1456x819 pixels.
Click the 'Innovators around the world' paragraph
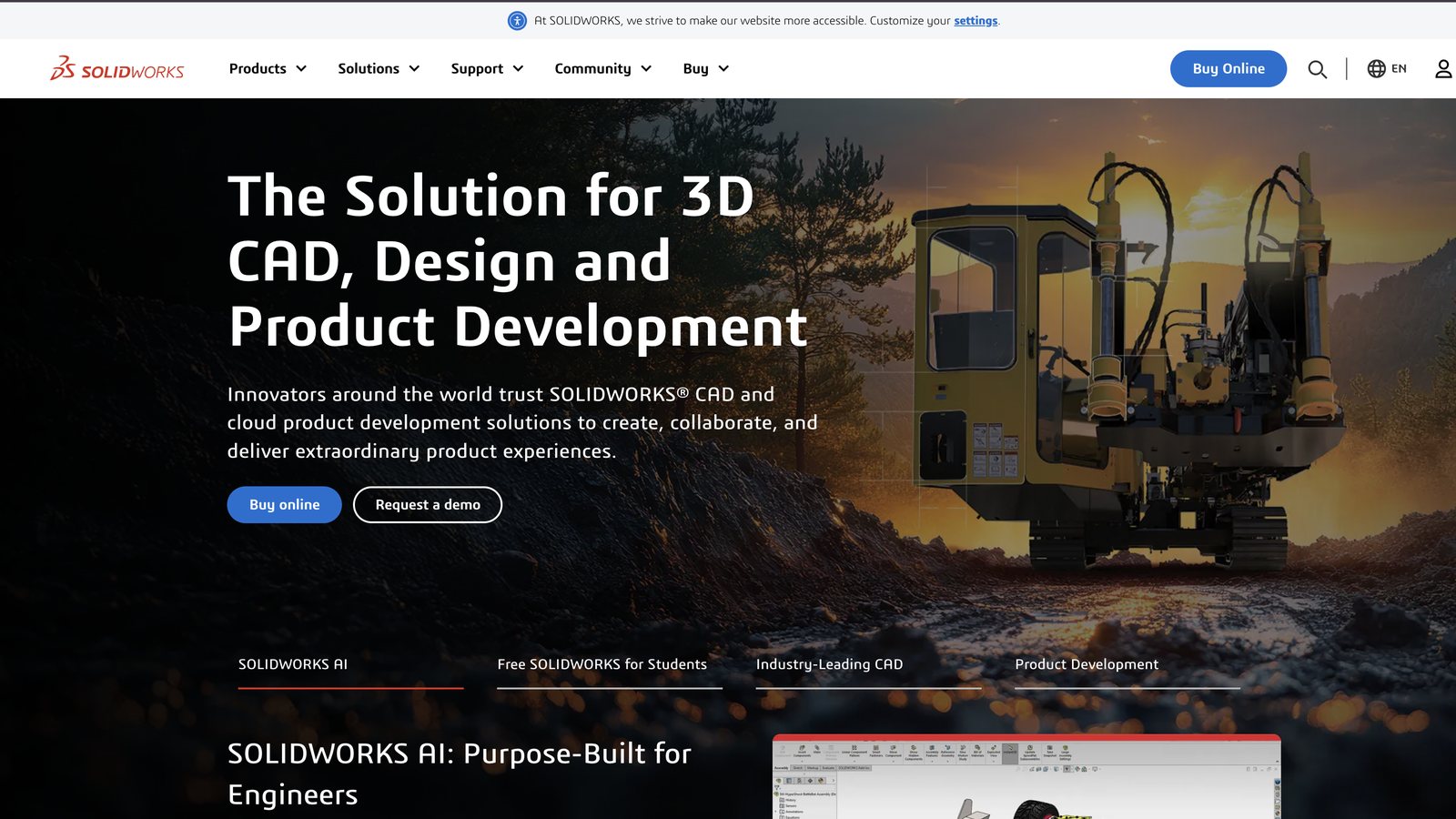(522, 422)
